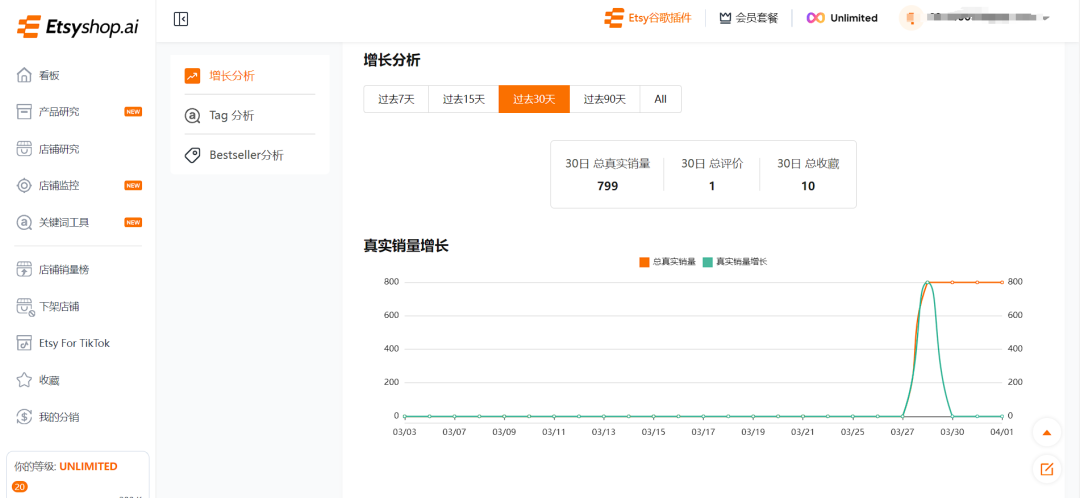Click the 04/01 x-axis label

(x=1001, y=432)
